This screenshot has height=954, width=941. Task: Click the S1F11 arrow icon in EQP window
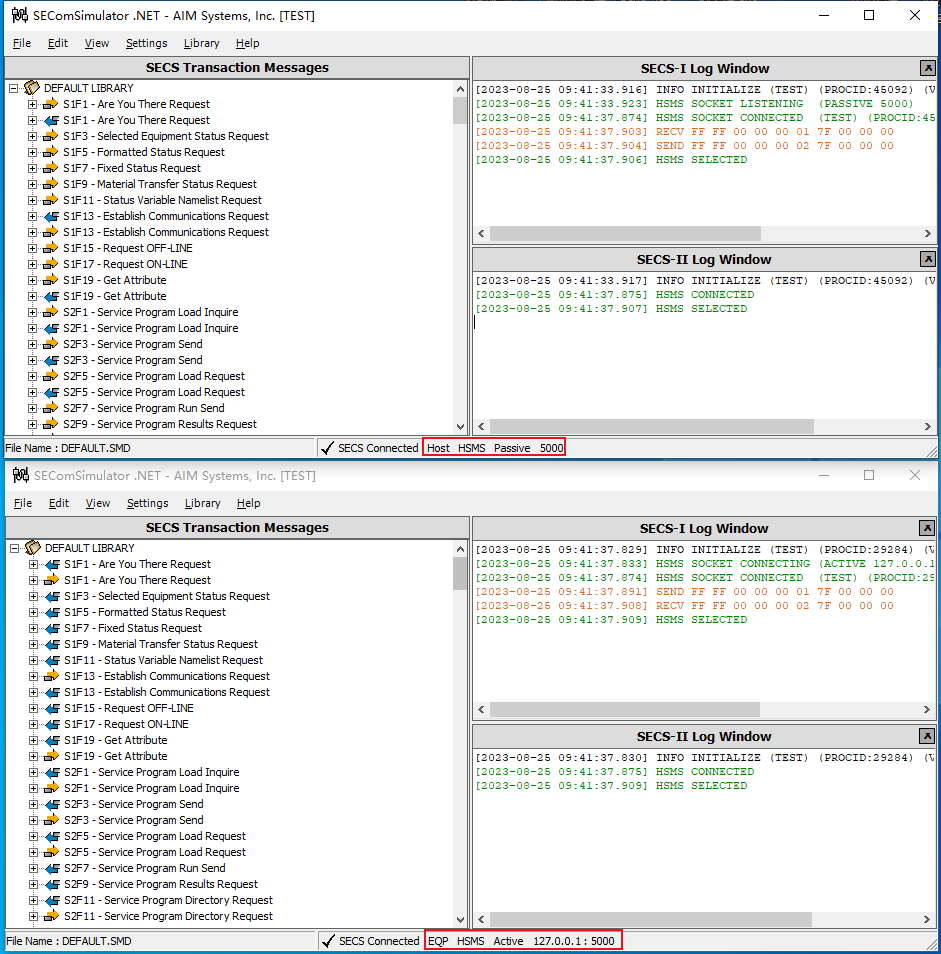coord(52,660)
